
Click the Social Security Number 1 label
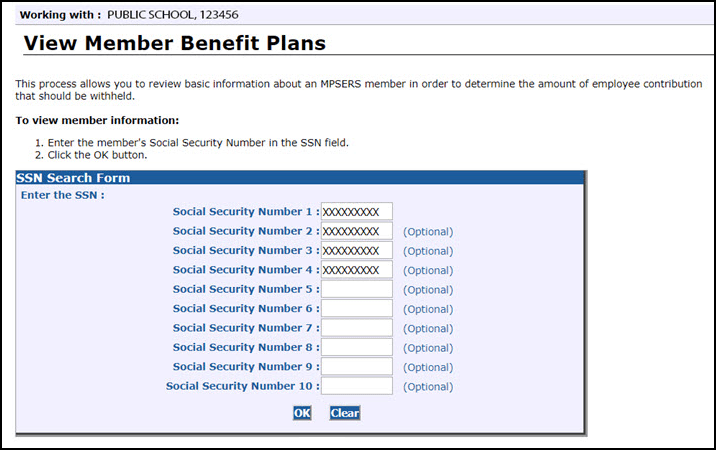coord(245,212)
